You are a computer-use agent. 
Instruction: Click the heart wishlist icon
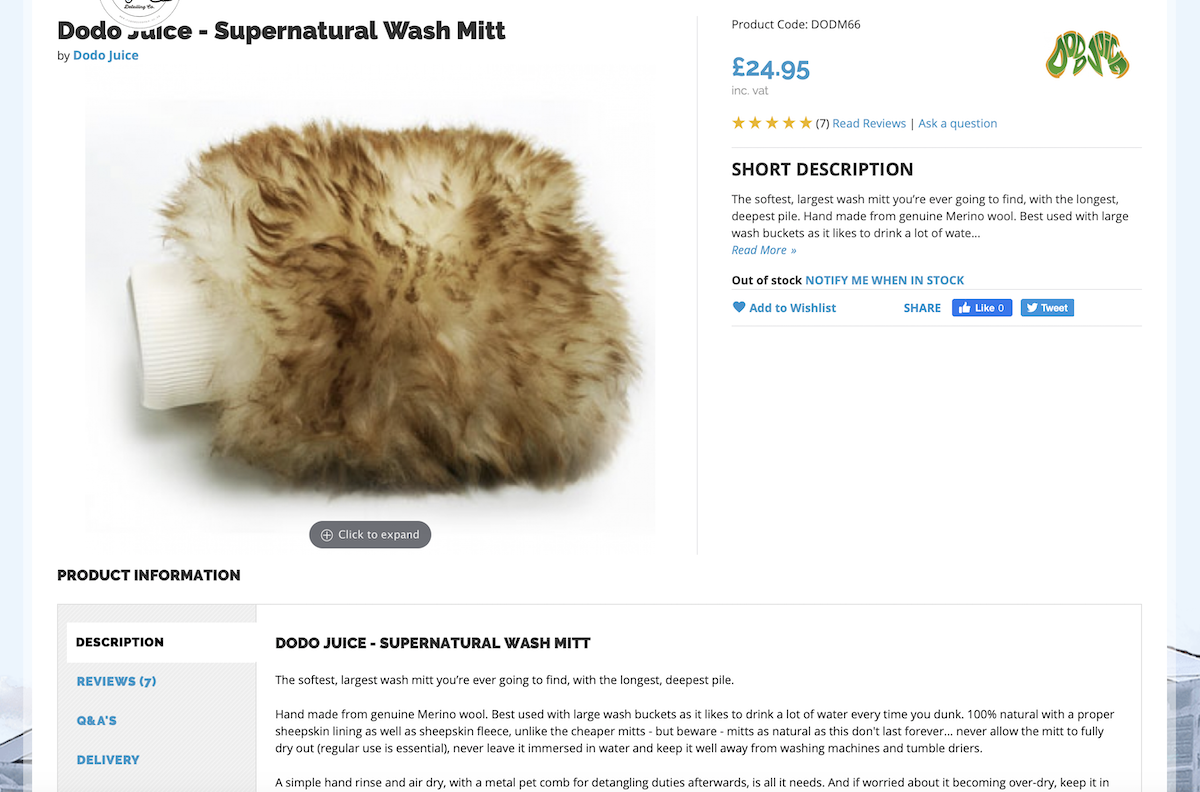click(x=739, y=307)
